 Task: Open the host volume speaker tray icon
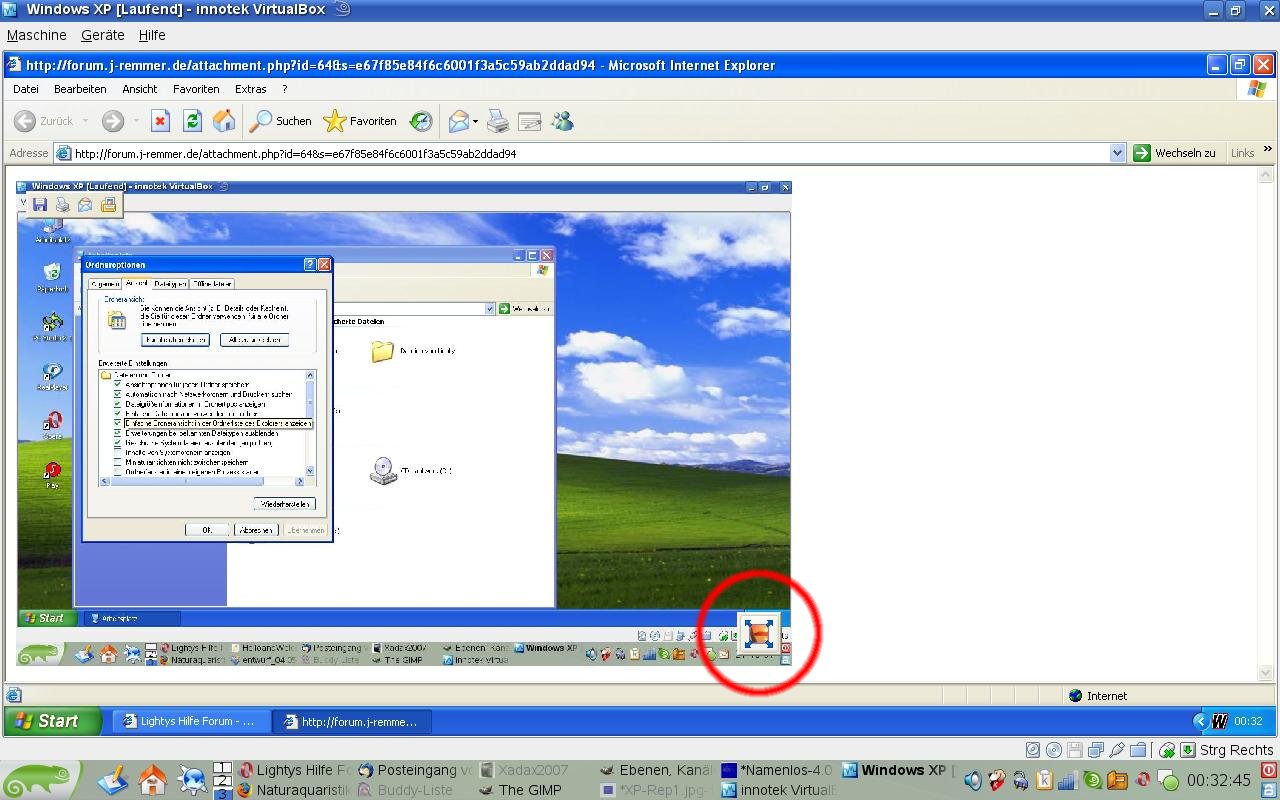pos(972,780)
